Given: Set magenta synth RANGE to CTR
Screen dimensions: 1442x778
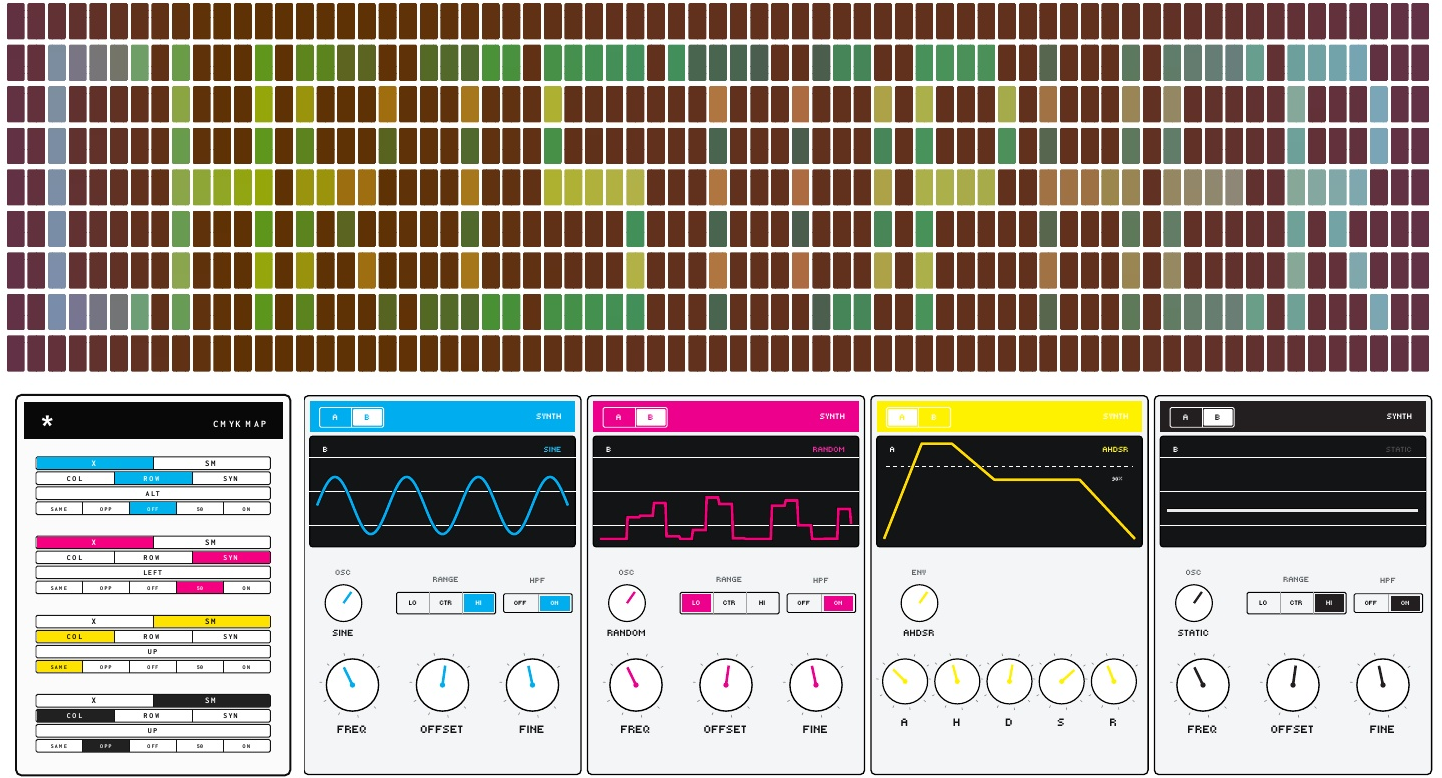Looking at the screenshot, I should point(729,603).
